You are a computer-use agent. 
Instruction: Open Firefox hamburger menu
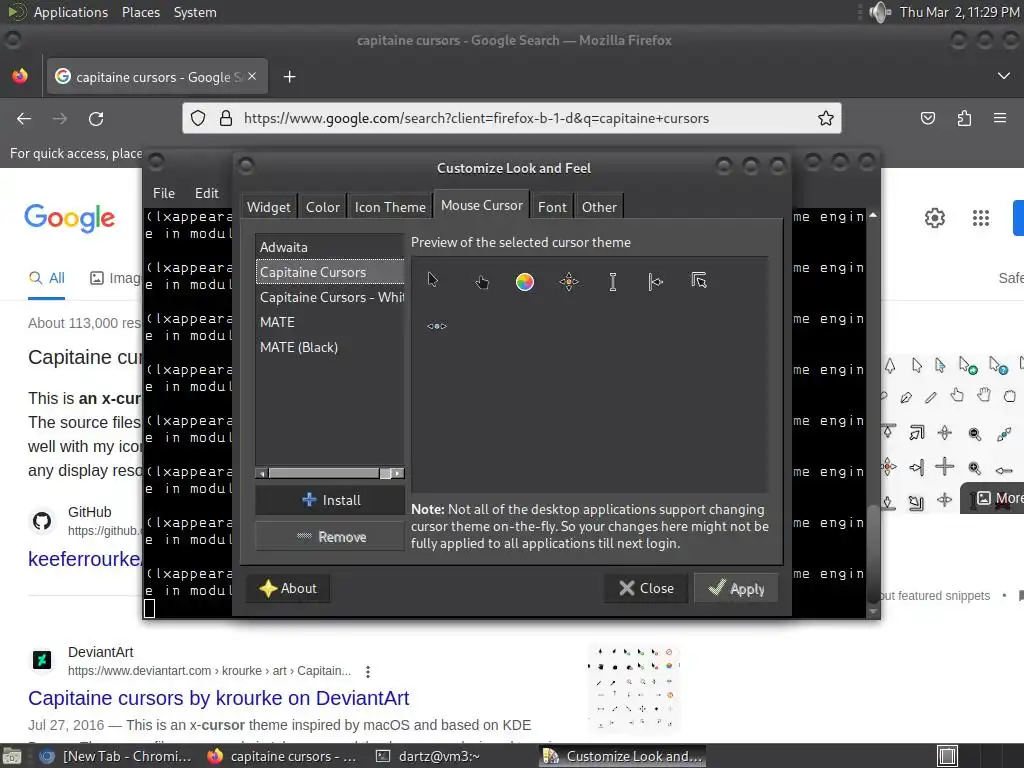pos(1000,118)
